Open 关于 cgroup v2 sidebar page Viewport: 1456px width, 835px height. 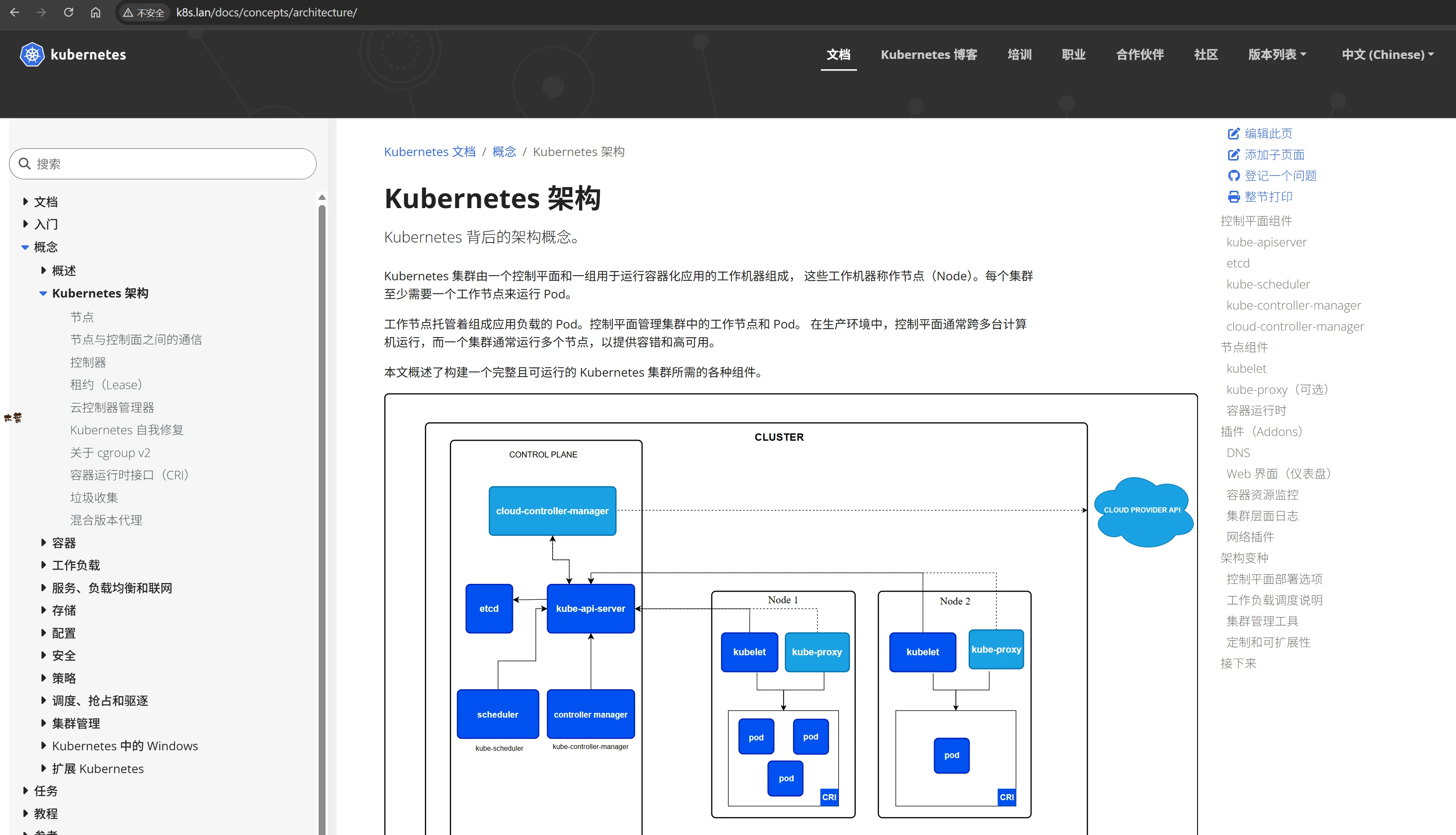[x=110, y=452]
